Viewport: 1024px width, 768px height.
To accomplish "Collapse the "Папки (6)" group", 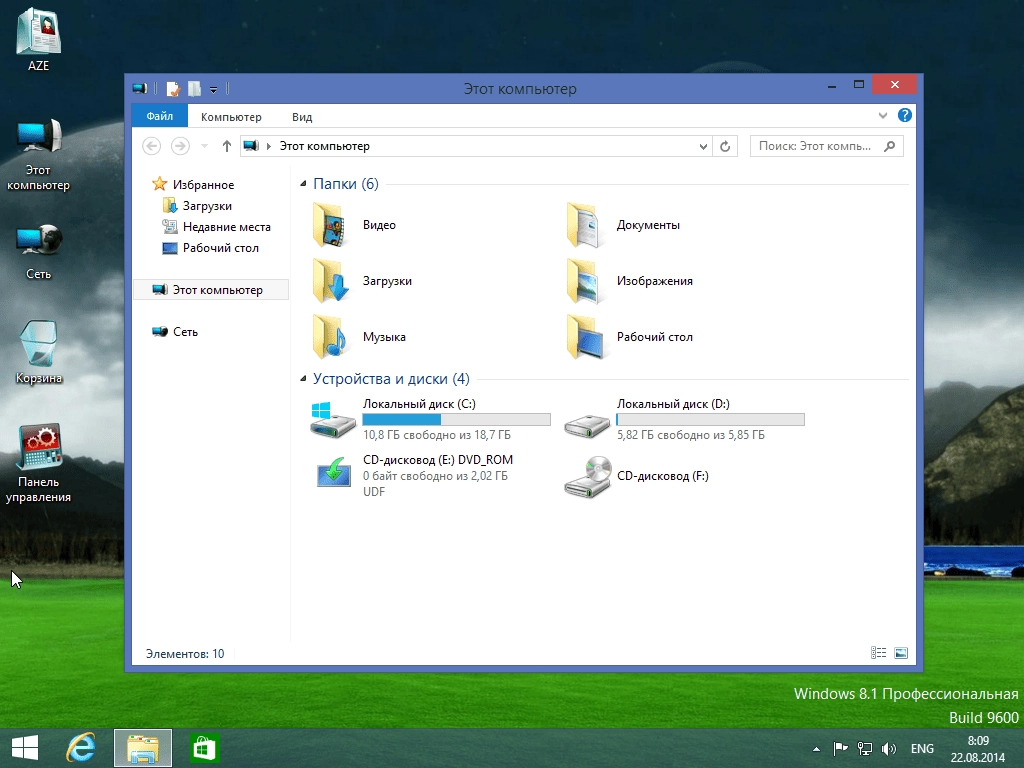I will pyautogui.click(x=303, y=184).
